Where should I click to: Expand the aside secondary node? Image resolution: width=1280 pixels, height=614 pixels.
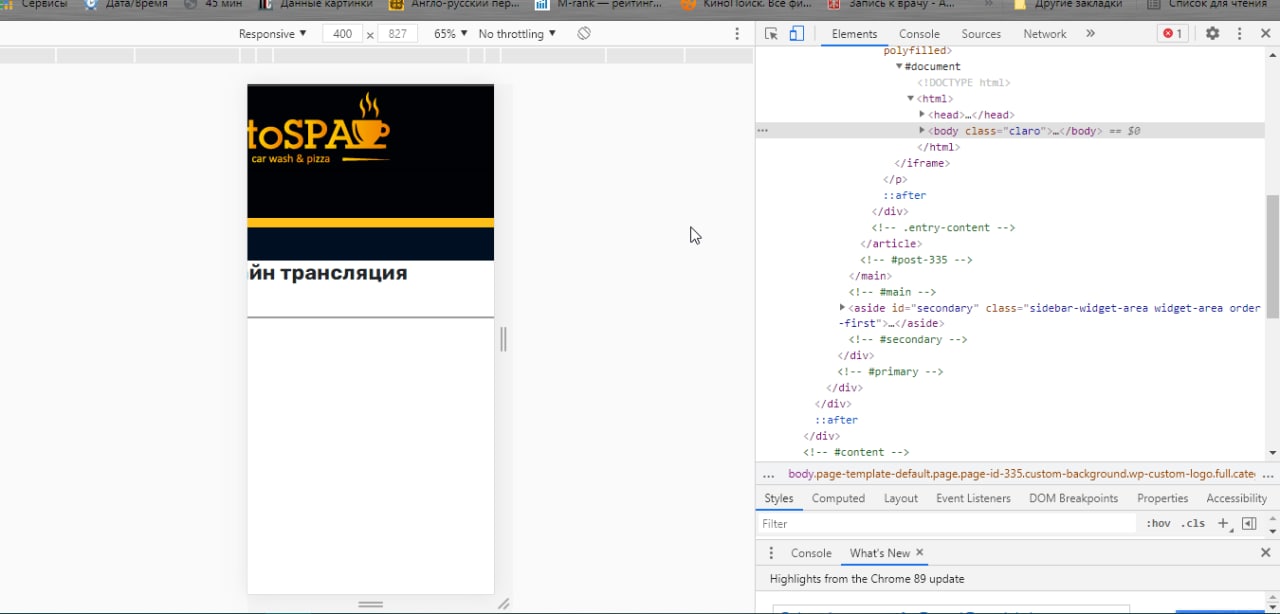coord(842,307)
